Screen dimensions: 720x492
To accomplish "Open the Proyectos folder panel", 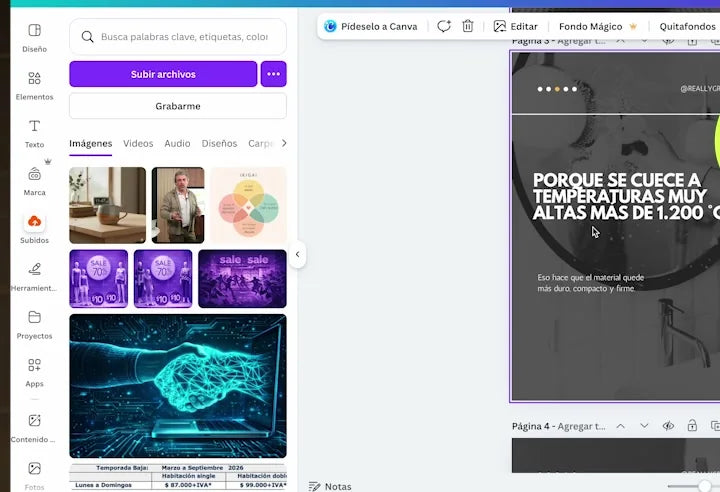I will (x=34, y=324).
